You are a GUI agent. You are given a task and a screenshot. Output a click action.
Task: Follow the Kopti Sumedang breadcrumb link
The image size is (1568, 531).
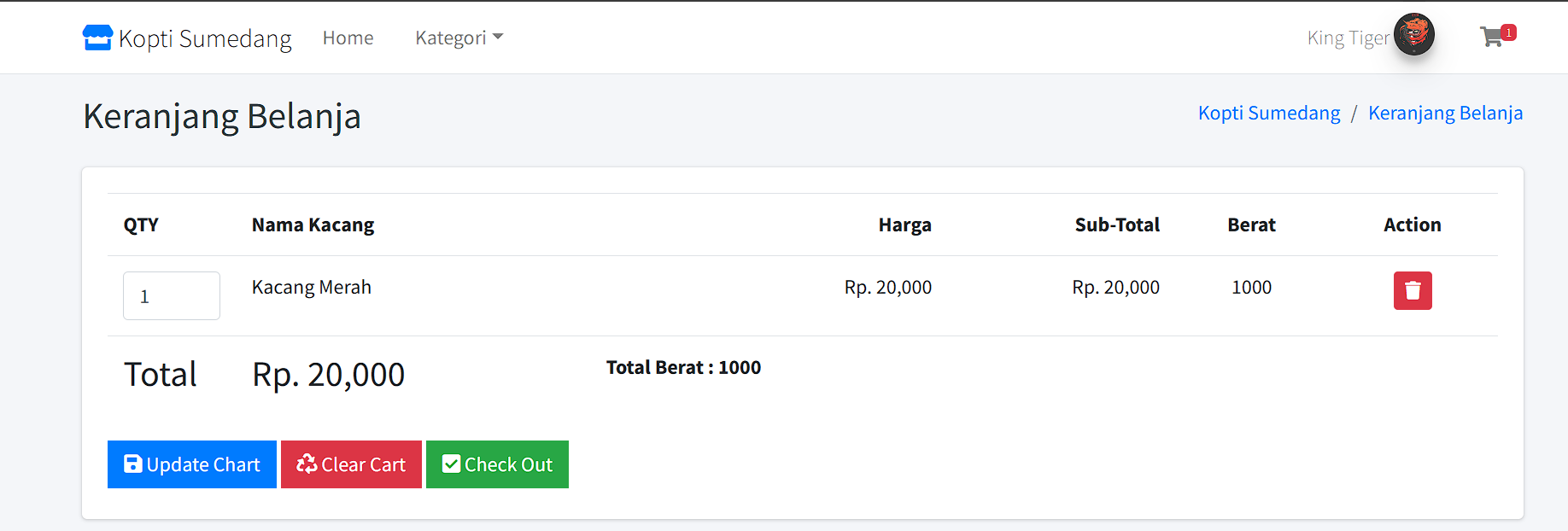click(x=1269, y=113)
